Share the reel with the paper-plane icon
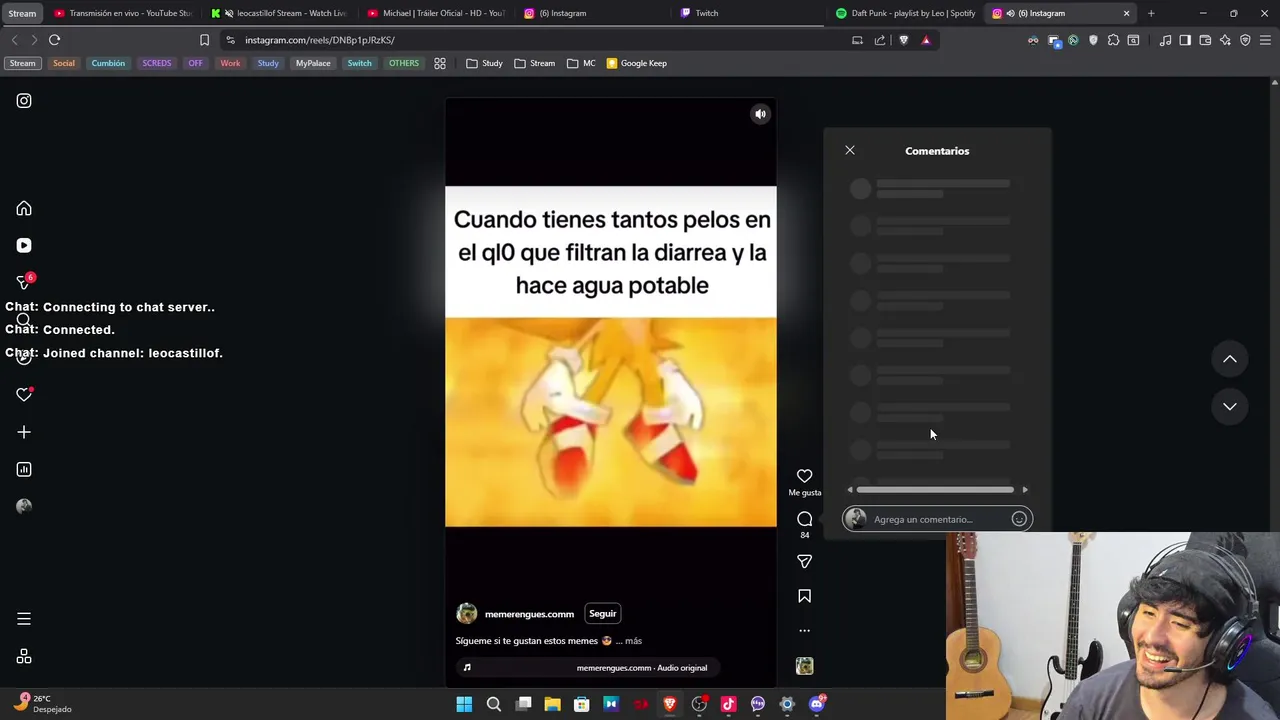 click(804, 561)
